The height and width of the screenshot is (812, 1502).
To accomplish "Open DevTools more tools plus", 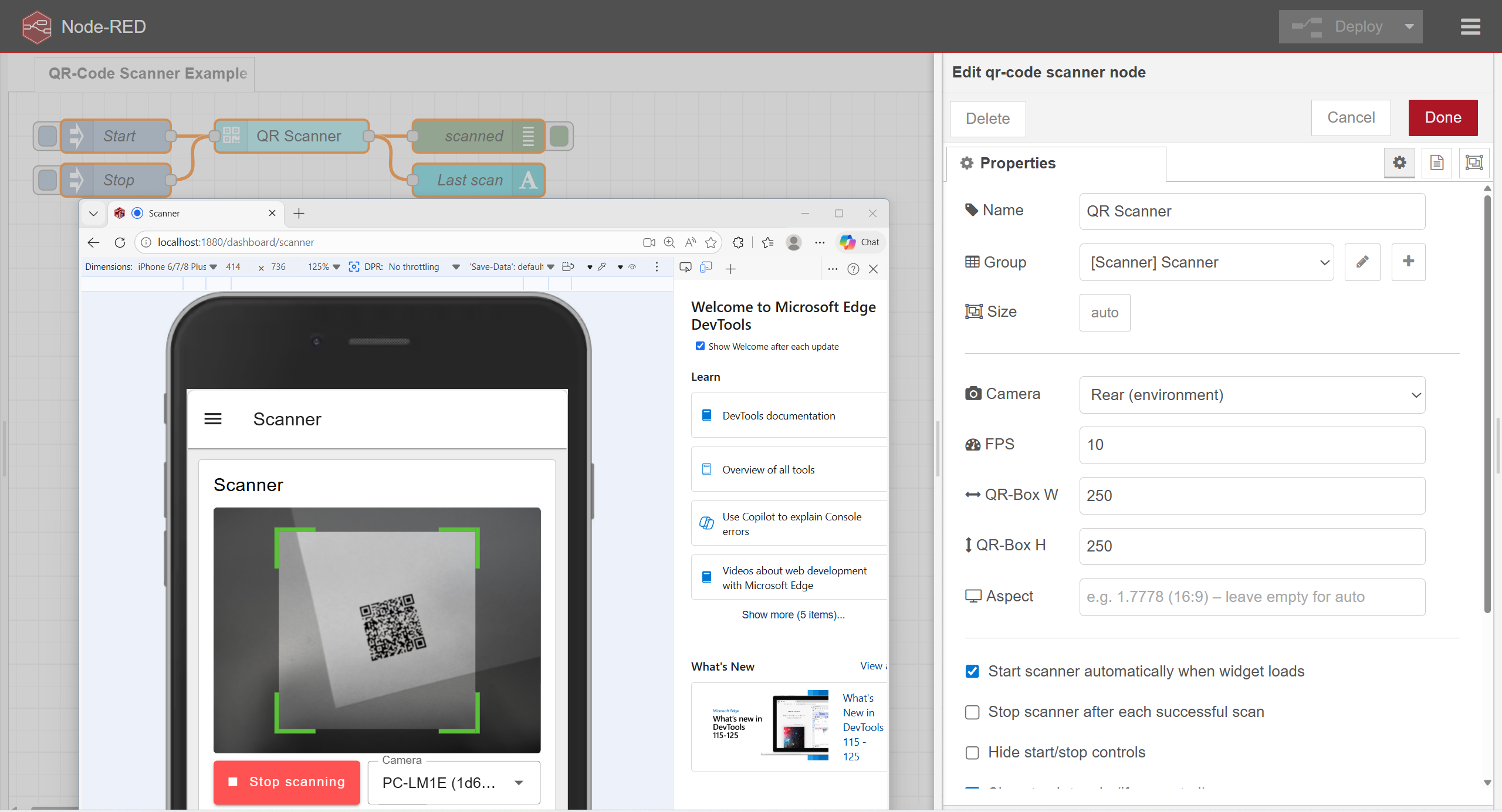I will click(x=730, y=269).
